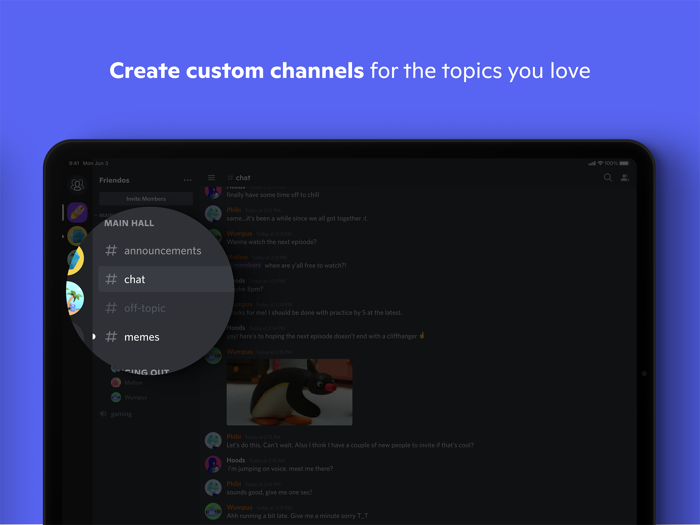Viewport: 700px width, 525px height.
Task: Open the search magnifier icon
Action: click(x=608, y=178)
